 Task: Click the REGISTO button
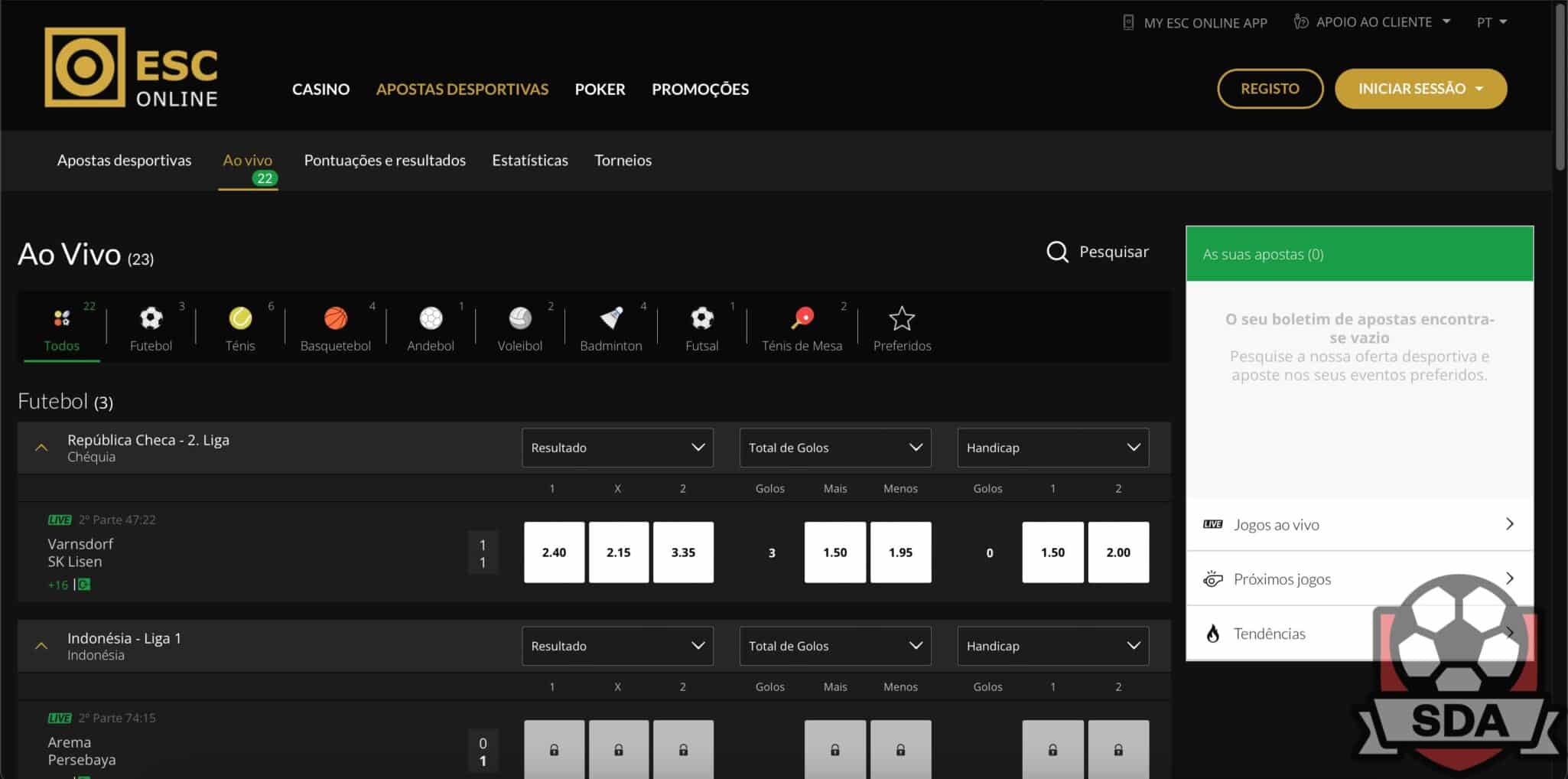(1270, 89)
